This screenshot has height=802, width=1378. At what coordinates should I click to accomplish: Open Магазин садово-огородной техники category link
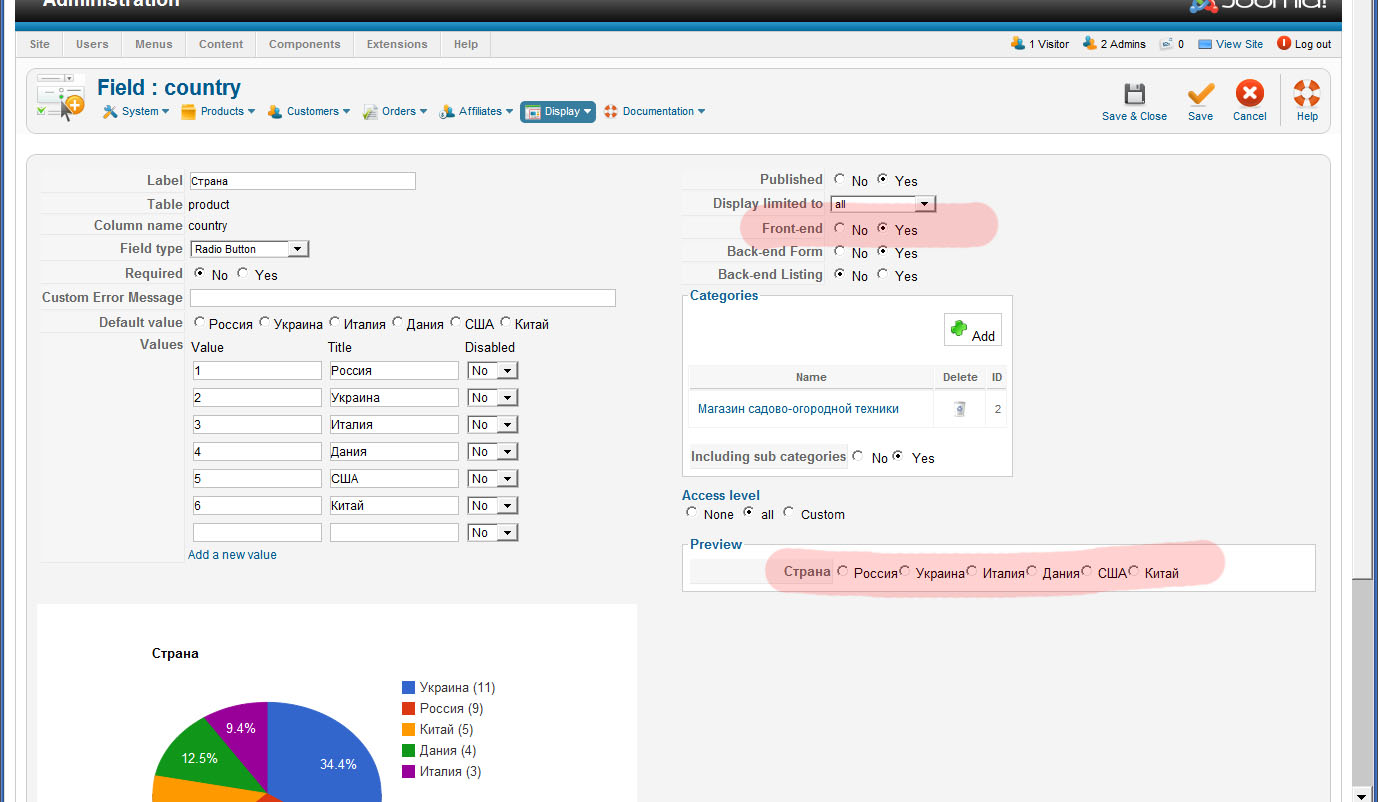pyautogui.click(x=798, y=409)
